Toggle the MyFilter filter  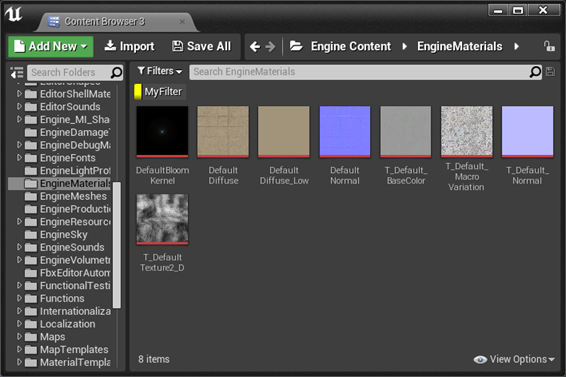159,92
